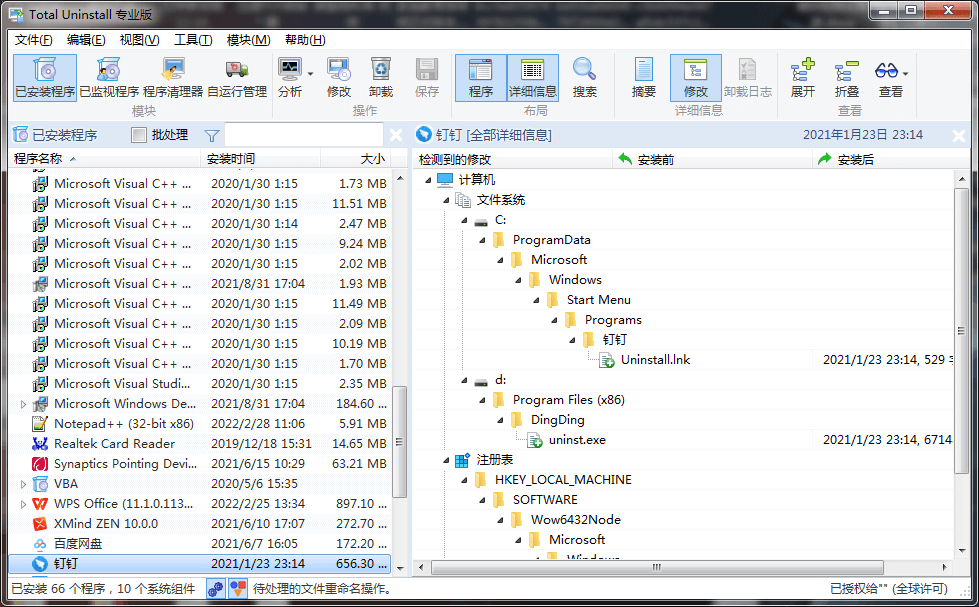Viewport: 979px width, 607px height.
Task: Sort by 程序名称 column header
Action: point(105,159)
